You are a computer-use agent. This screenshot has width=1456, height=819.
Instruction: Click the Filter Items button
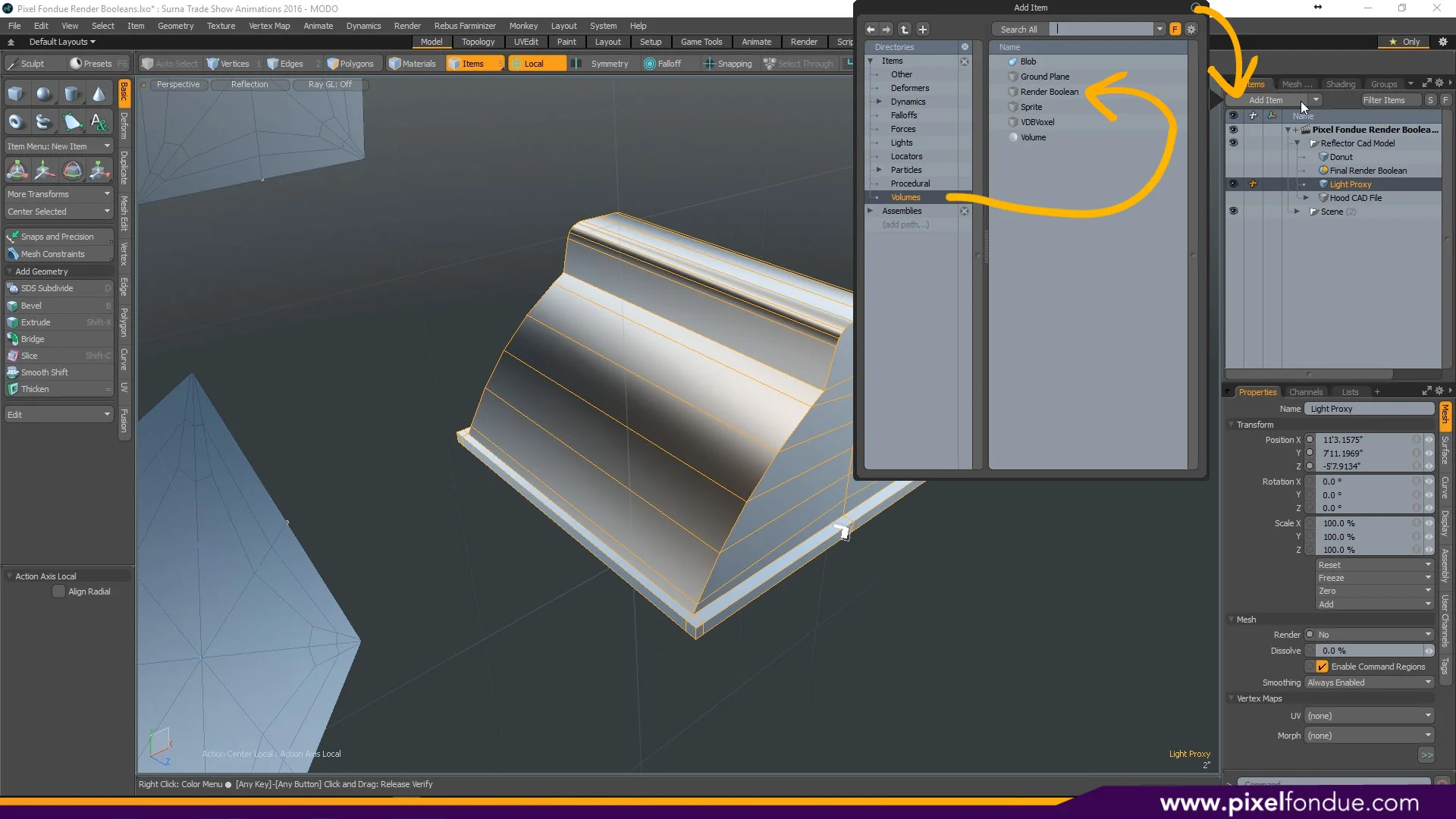(x=1387, y=99)
